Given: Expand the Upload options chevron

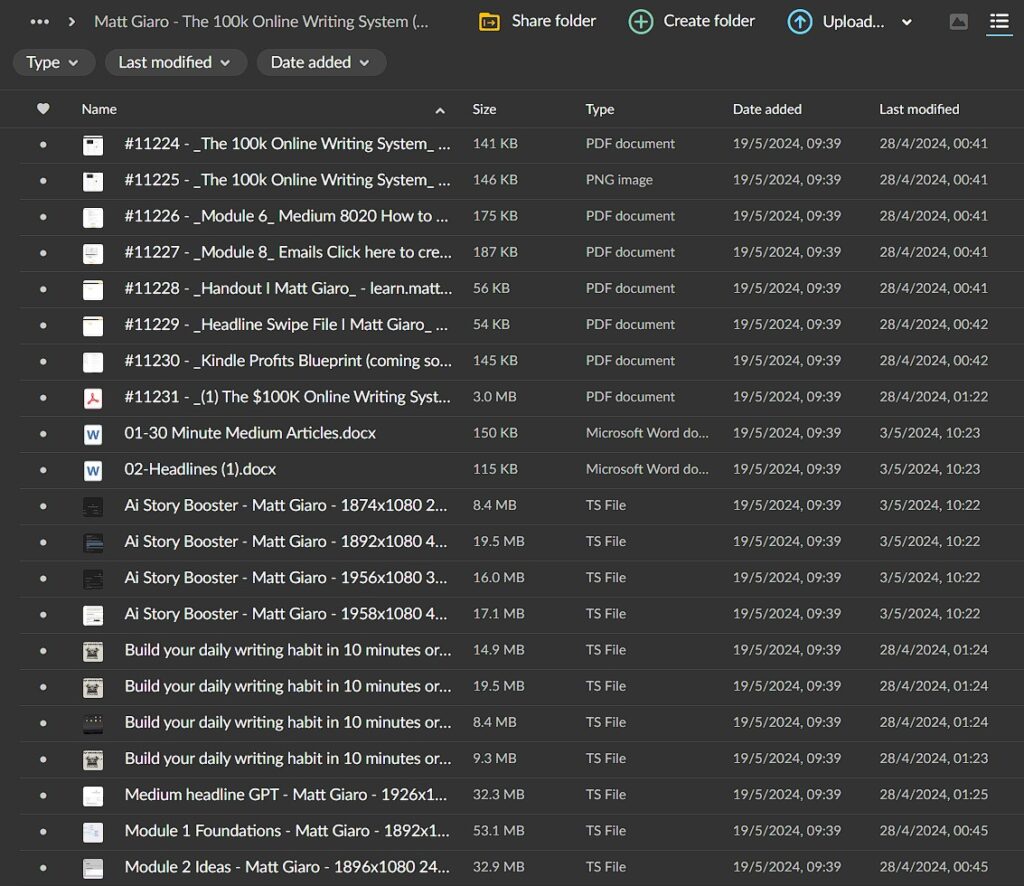Looking at the screenshot, I should [x=907, y=22].
